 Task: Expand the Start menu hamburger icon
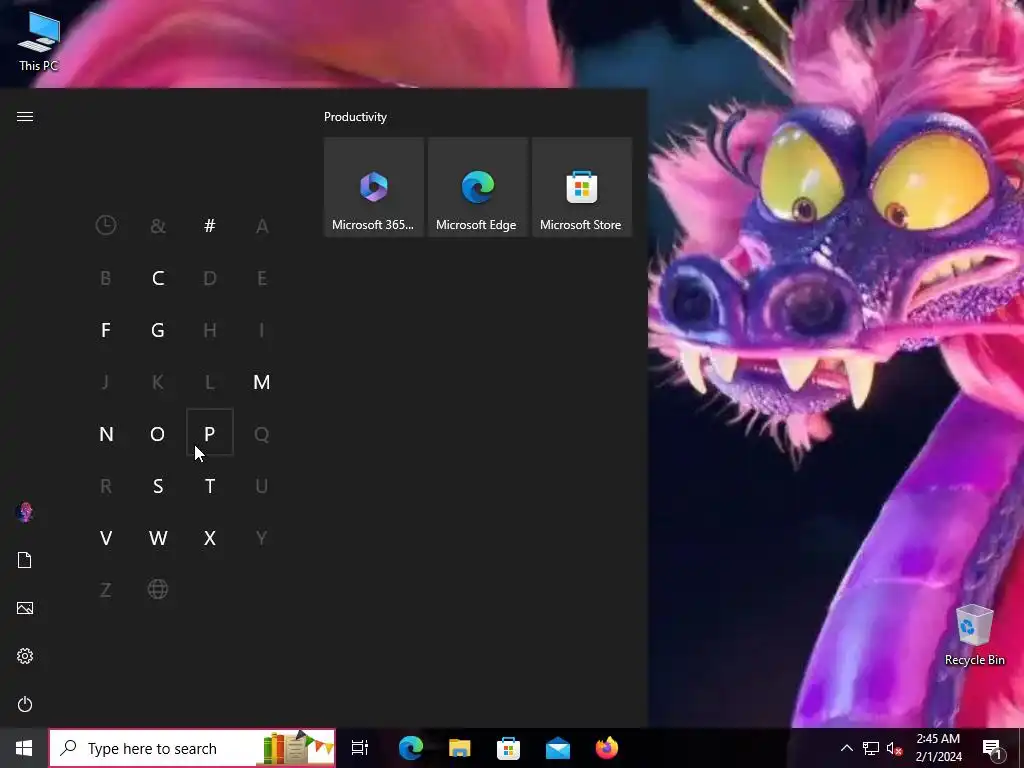[x=25, y=116]
